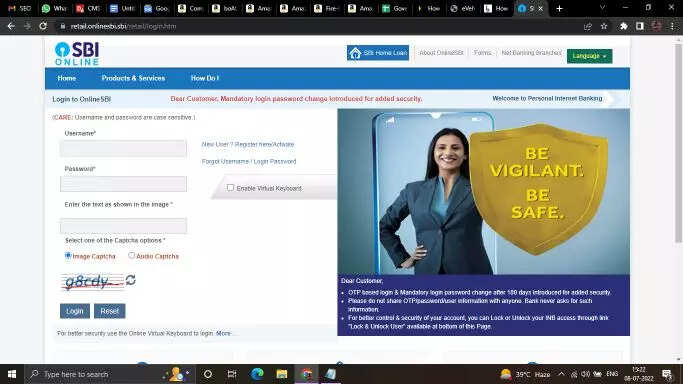The width and height of the screenshot is (683, 384).
Task: Switch to the WhatsApp tab
Action: click(x=54, y=8)
